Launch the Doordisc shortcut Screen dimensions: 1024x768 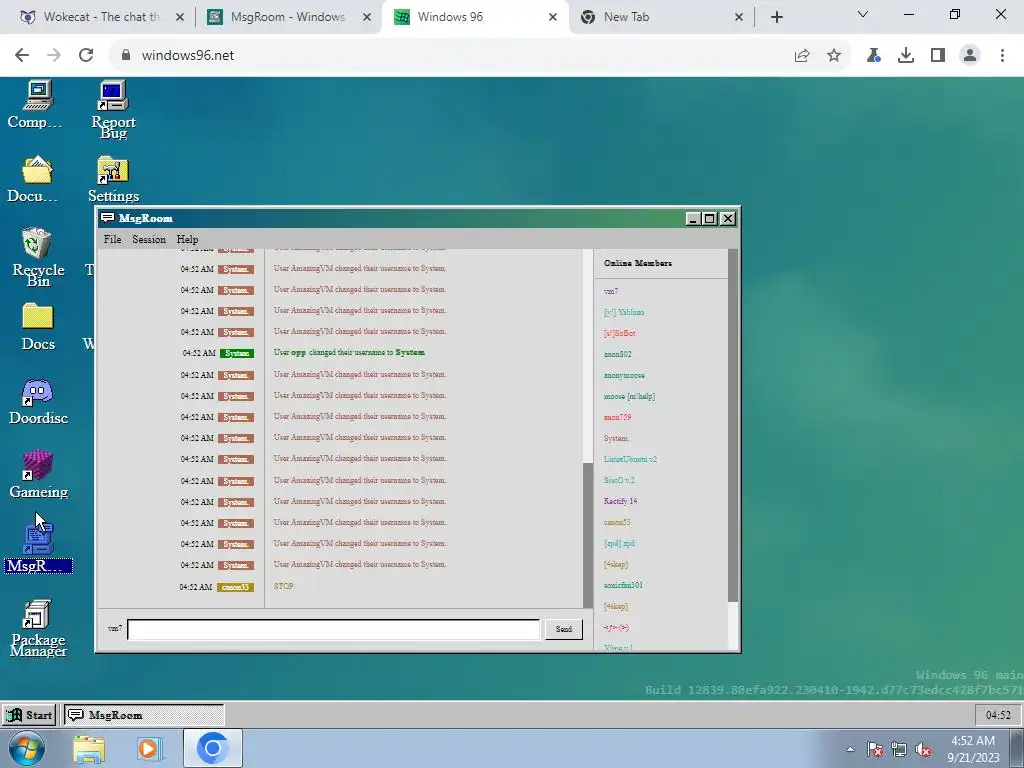(37, 401)
